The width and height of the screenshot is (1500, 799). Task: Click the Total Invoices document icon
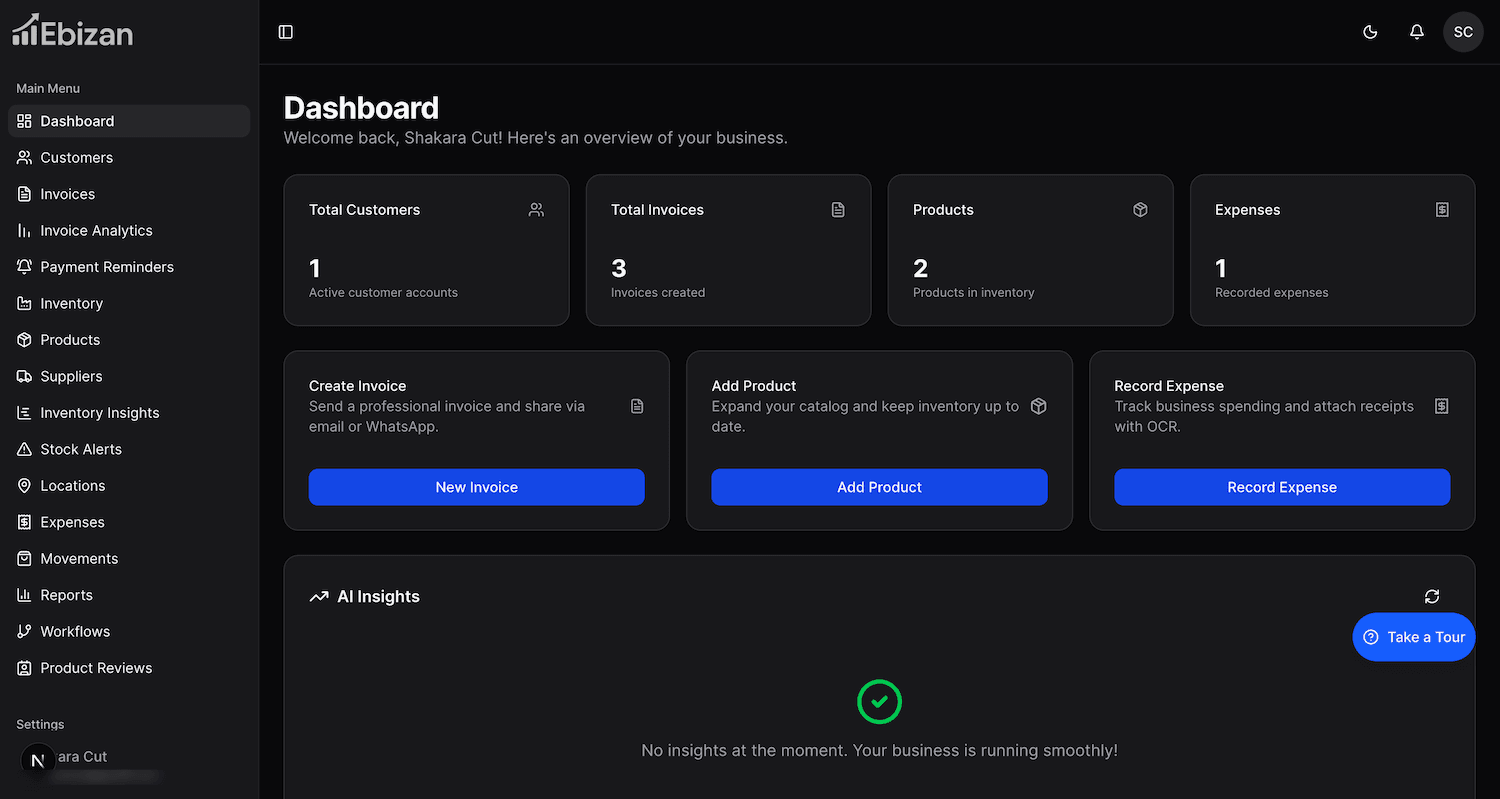(x=838, y=210)
